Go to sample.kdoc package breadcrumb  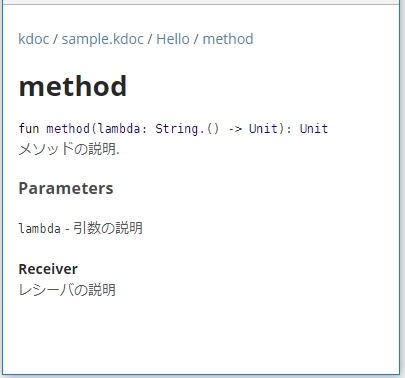pyautogui.click(x=103, y=39)
